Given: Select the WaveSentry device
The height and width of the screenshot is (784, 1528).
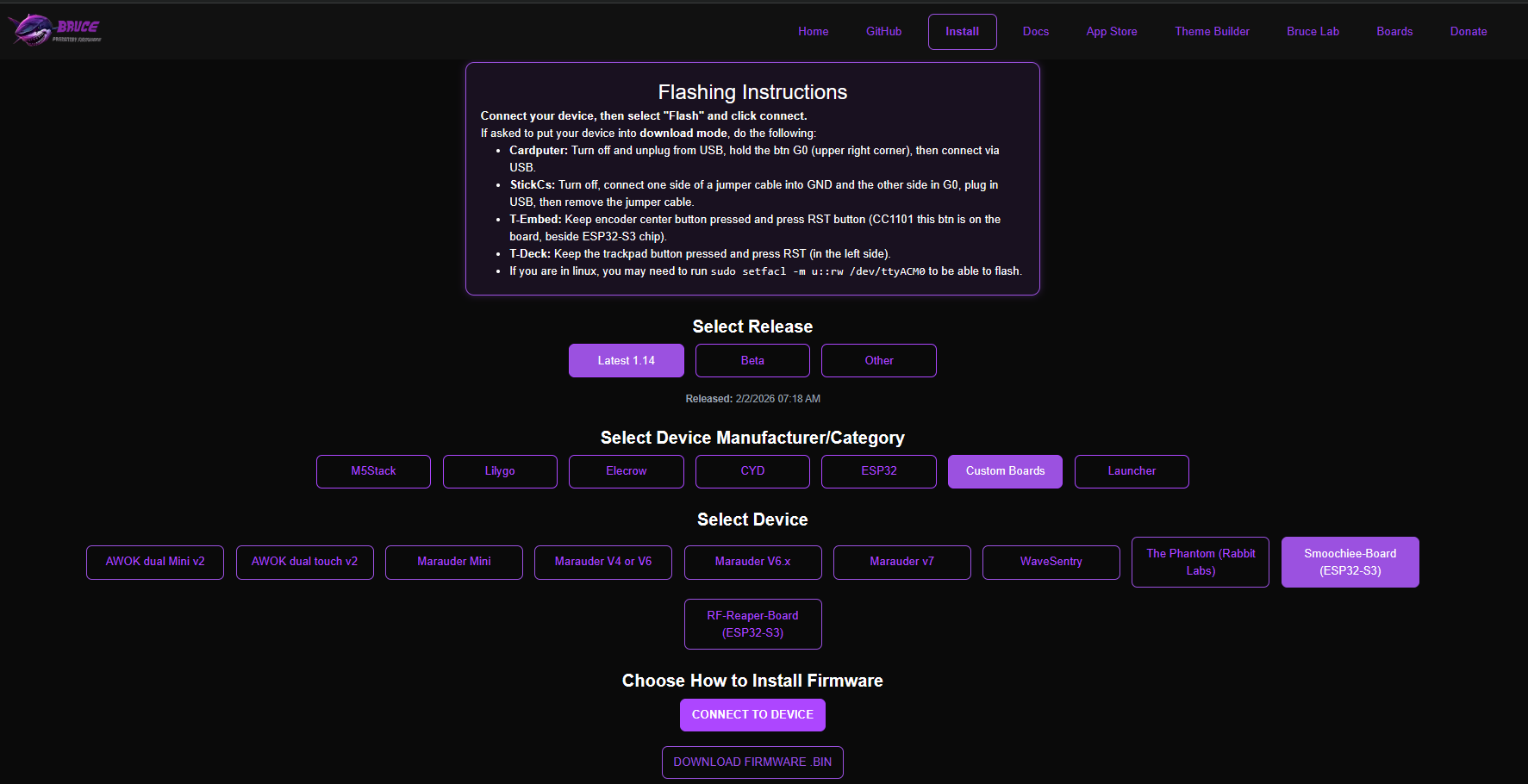Looking at the screenshot, I should coord(1051,562).
